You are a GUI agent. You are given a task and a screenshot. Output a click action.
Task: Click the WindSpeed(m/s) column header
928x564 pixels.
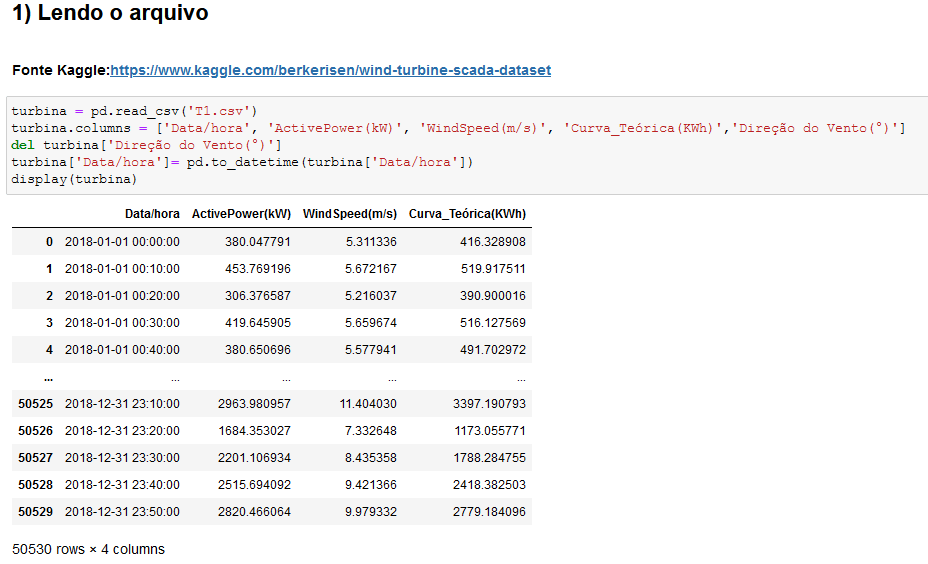pos(350,214)
